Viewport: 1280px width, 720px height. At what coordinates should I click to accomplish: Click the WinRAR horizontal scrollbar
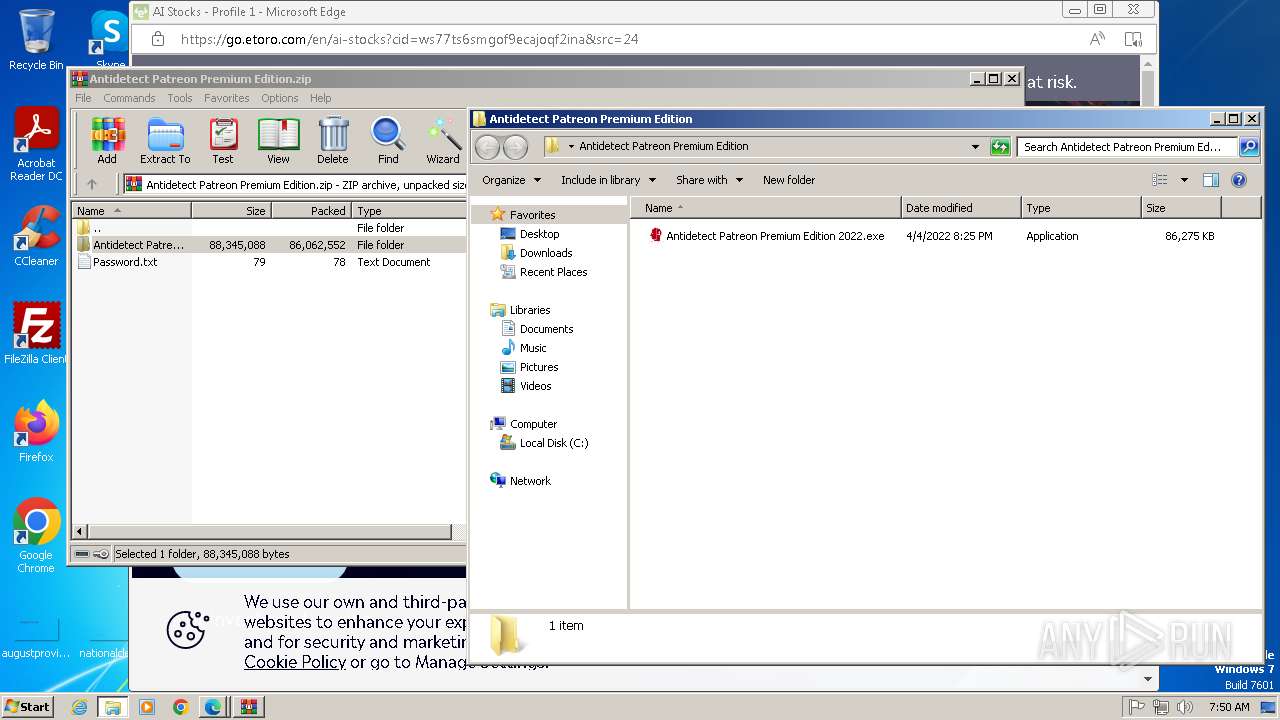tap(269, 532)
